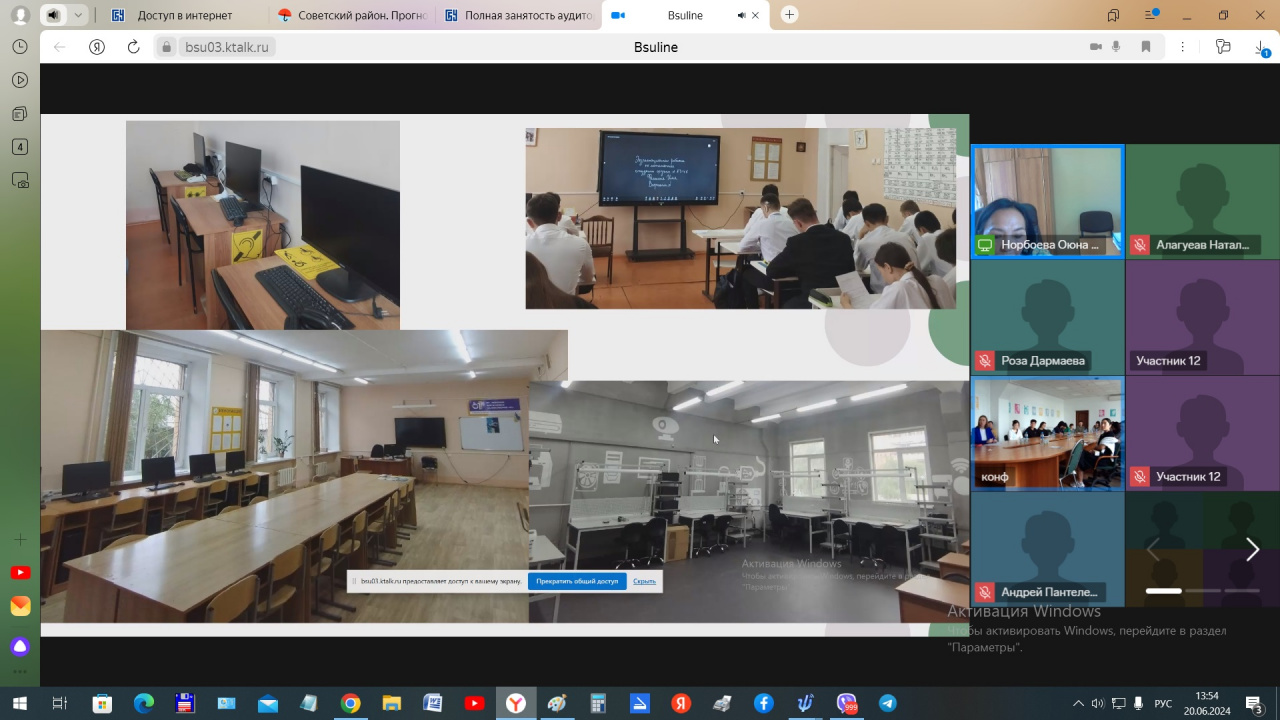The image size is (1280, 720).
Task: Click the bookmark icon in address bar
Action: 1146,47
